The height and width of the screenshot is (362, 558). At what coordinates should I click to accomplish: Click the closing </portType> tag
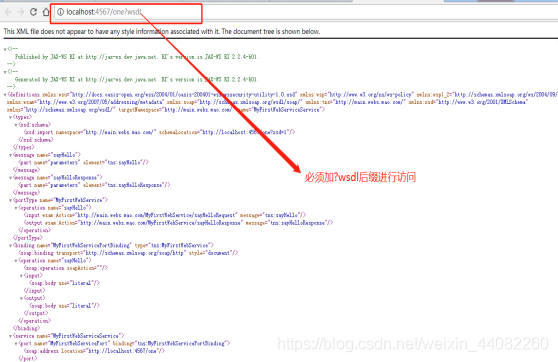[x=28, y=238]
